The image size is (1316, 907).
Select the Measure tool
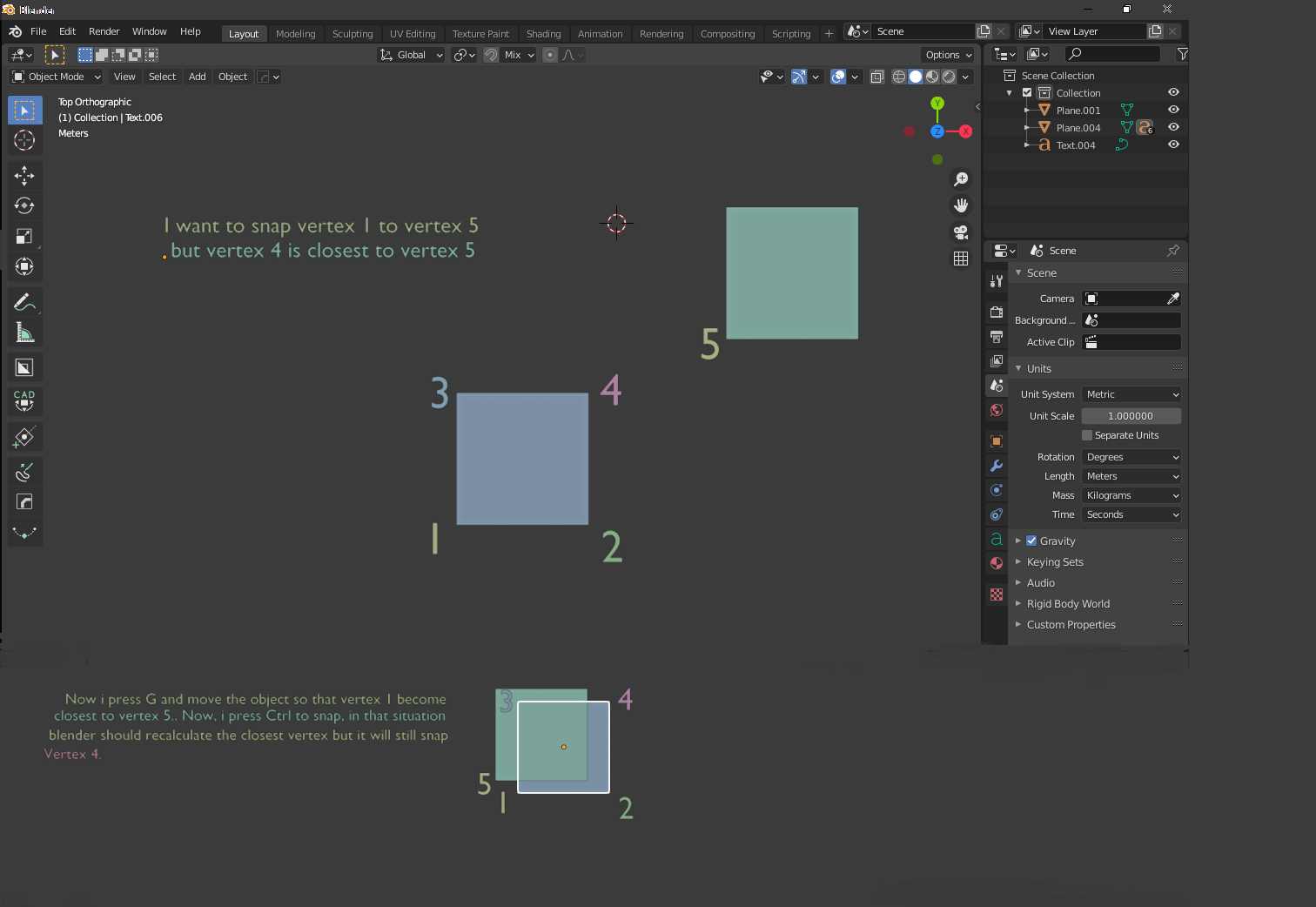tap(24, 333)
